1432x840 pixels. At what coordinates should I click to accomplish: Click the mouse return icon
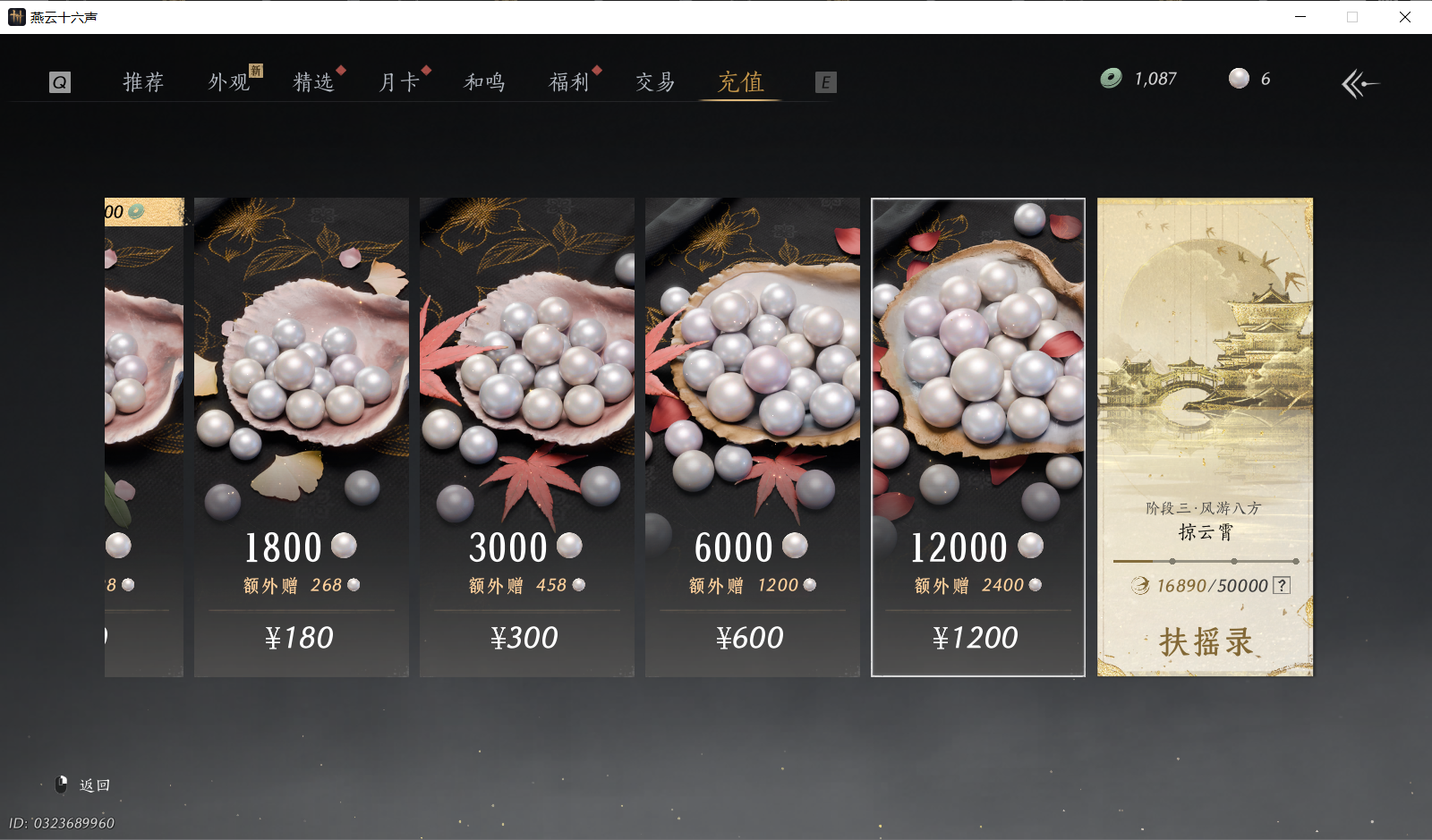(x=61, y=785)
